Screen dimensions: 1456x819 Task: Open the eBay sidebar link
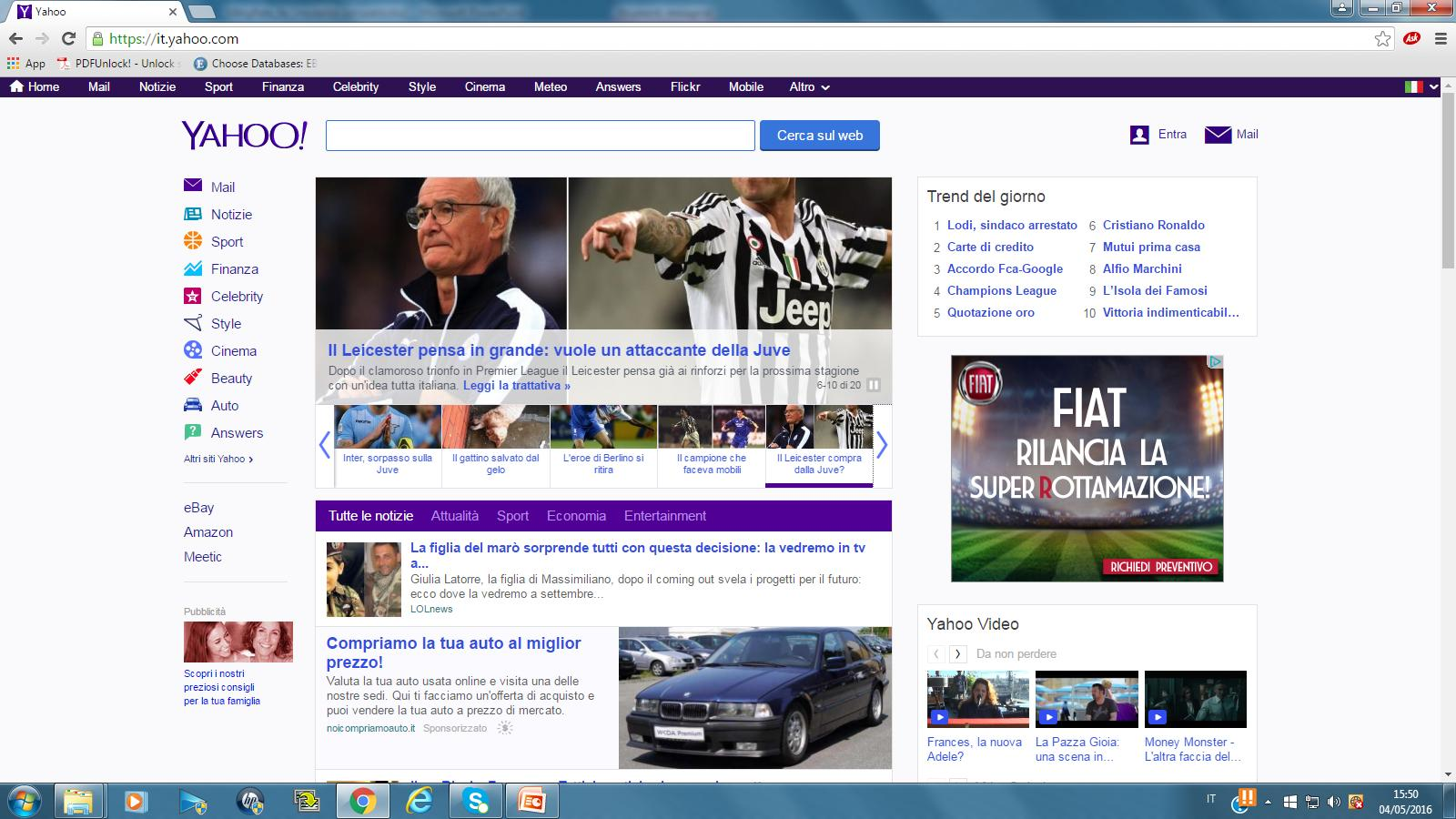pyautogui.click(x=198, y=508)
